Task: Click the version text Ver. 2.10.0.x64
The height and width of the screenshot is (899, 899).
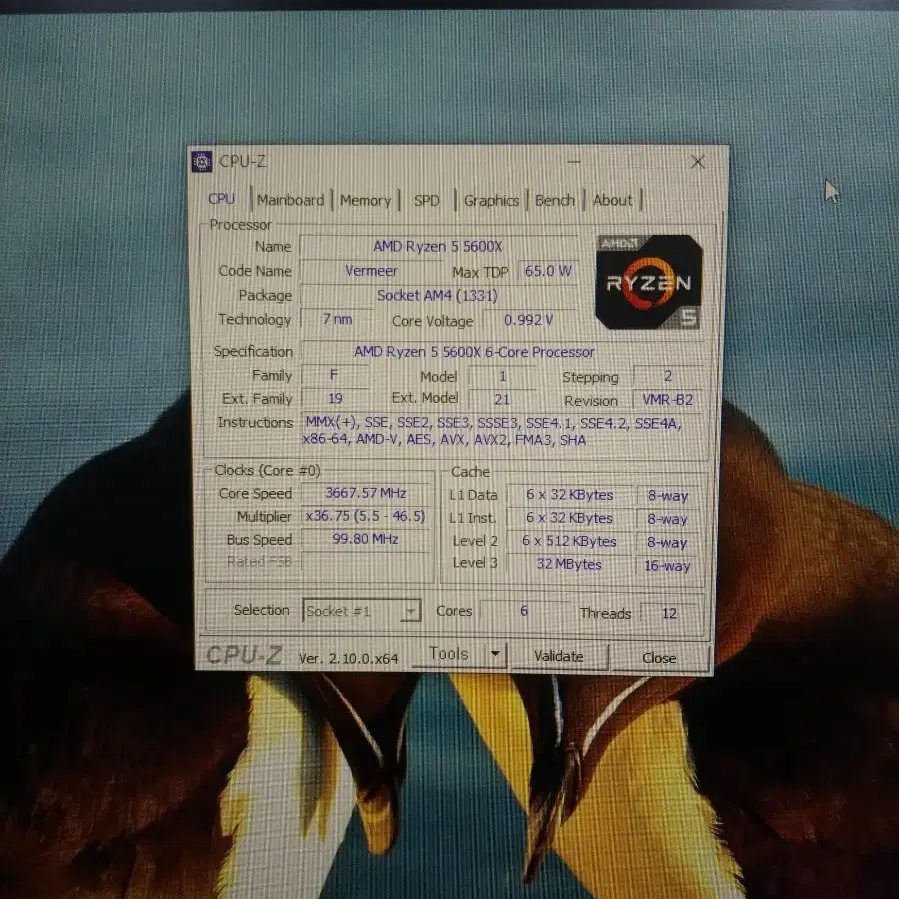Action: [x=349, y=658]
